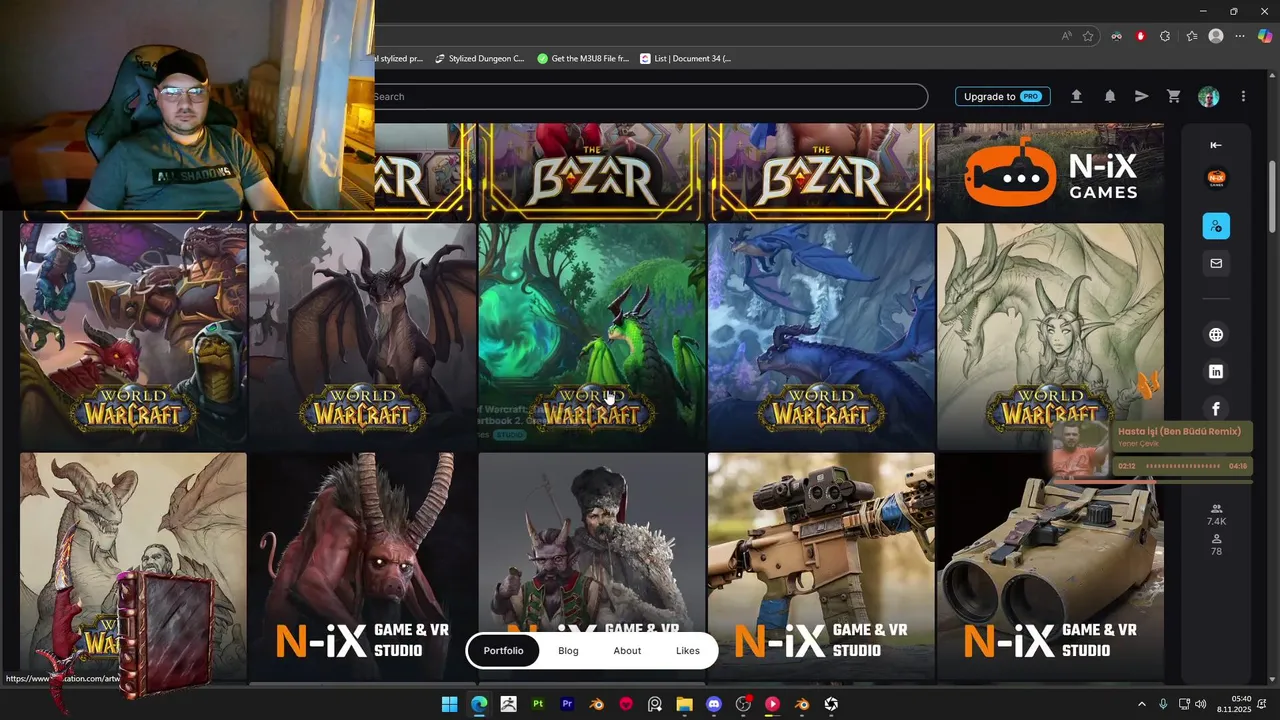Click the Read aloud icon in address bar
This screenshot has width=1280, height=720.
[x=1067, y=36]
